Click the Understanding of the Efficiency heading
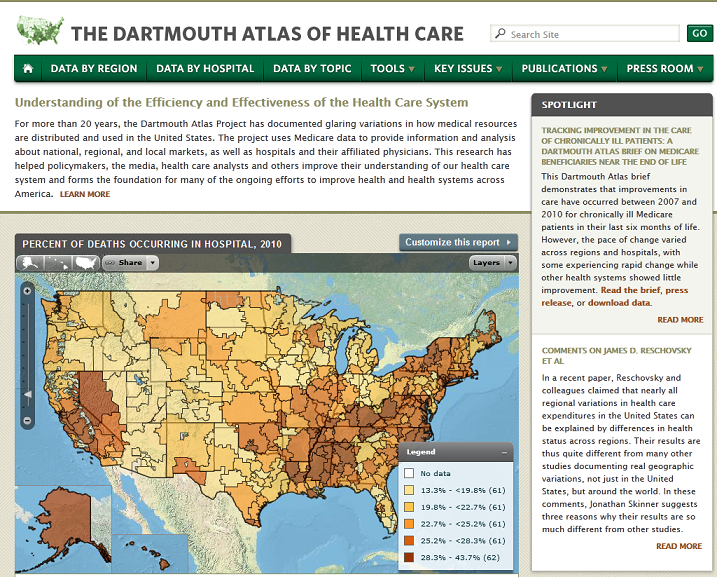717x577 pixels. click(241, 102)
